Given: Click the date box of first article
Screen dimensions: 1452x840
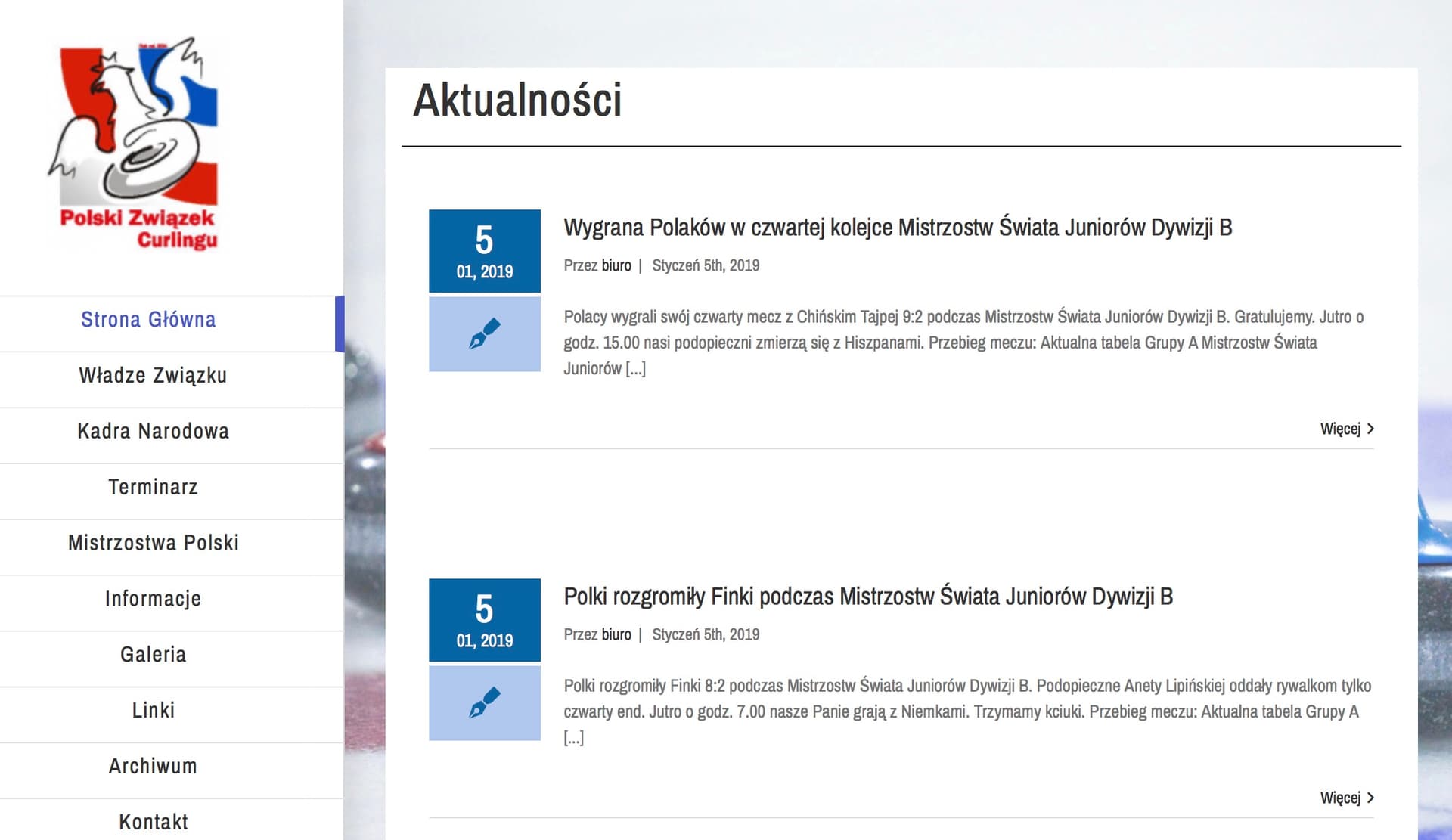Looking at the screenshot, I should [x=484, y=251].
